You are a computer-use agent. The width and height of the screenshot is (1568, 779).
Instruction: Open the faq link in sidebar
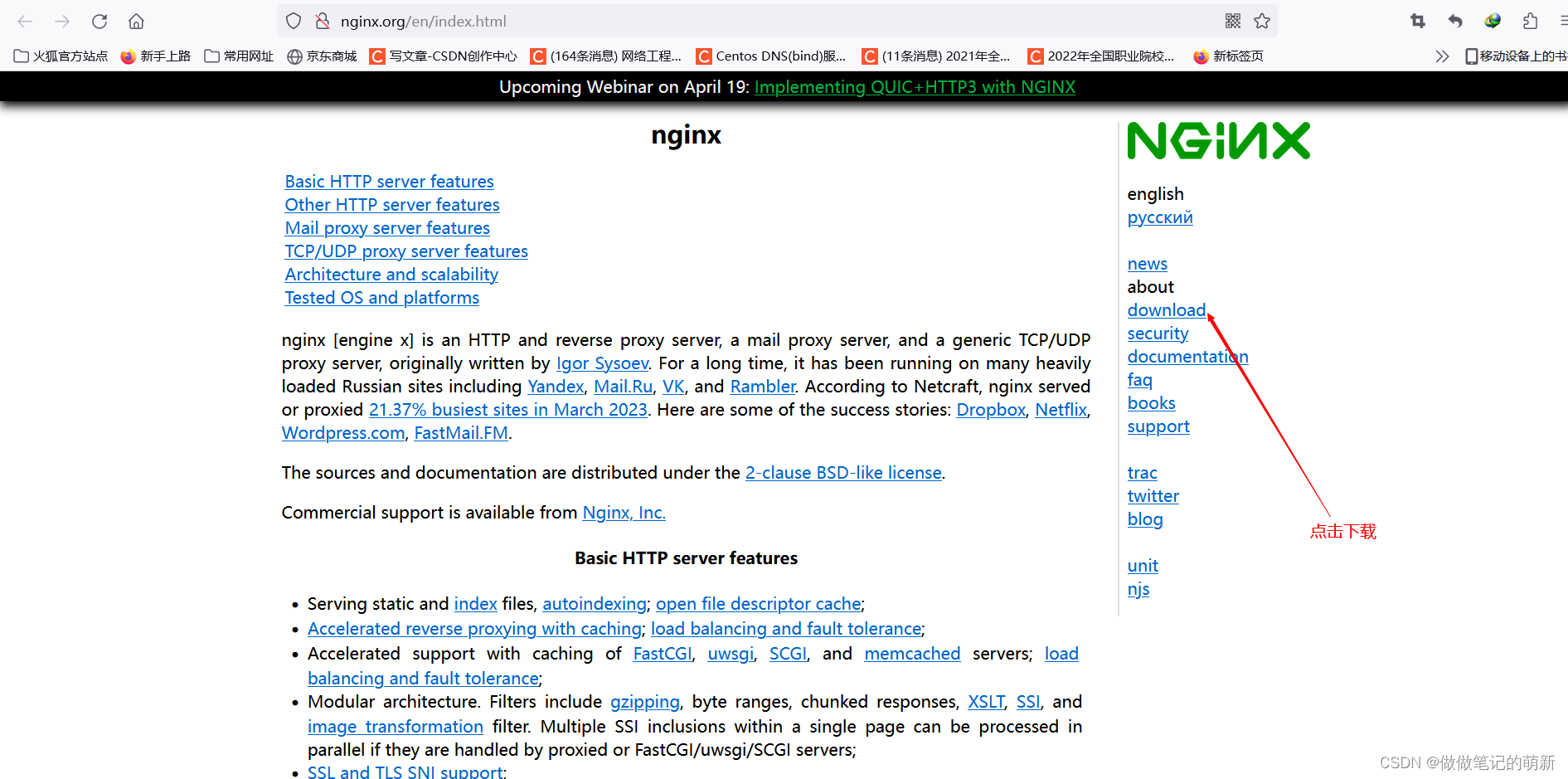pyautogui.click(x=1140, y=380)
